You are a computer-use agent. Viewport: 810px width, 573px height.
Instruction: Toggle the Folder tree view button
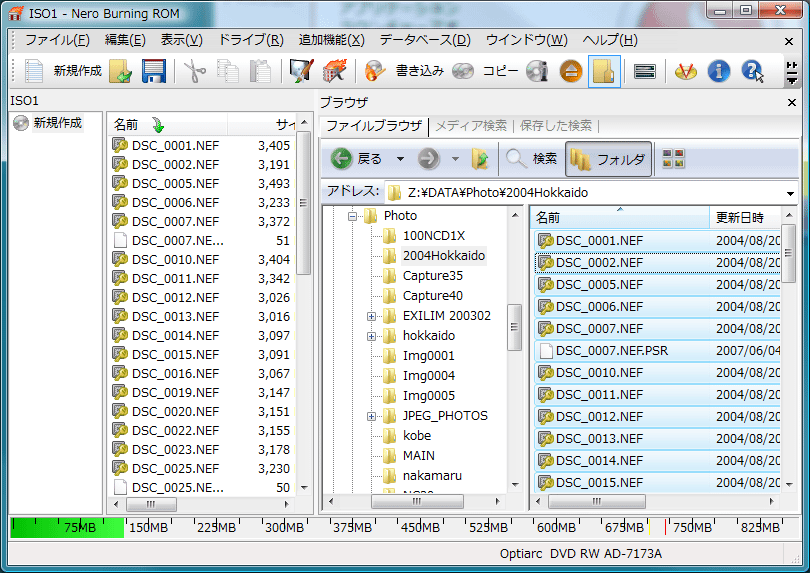pyautogui.click(x=609, y=159)
